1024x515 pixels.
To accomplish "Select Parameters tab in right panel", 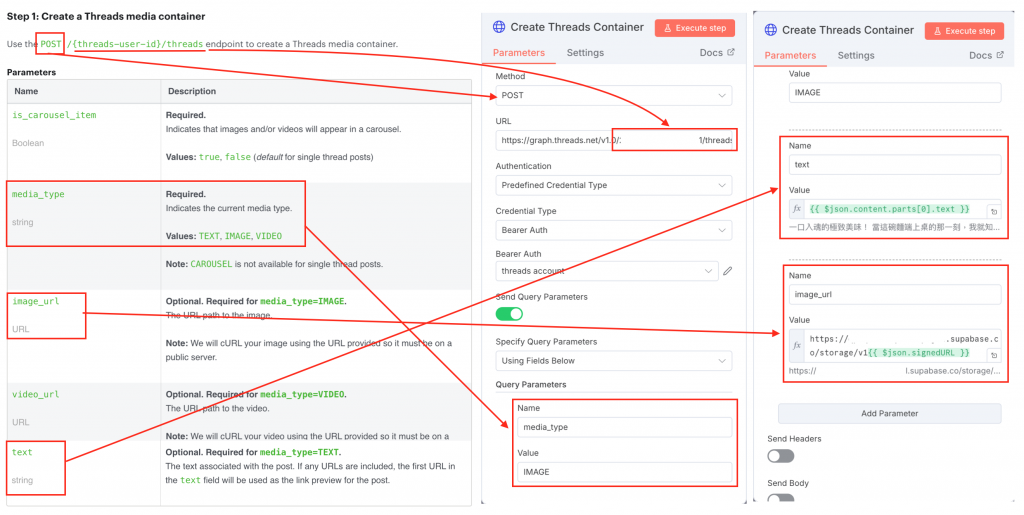I will 790,55.
